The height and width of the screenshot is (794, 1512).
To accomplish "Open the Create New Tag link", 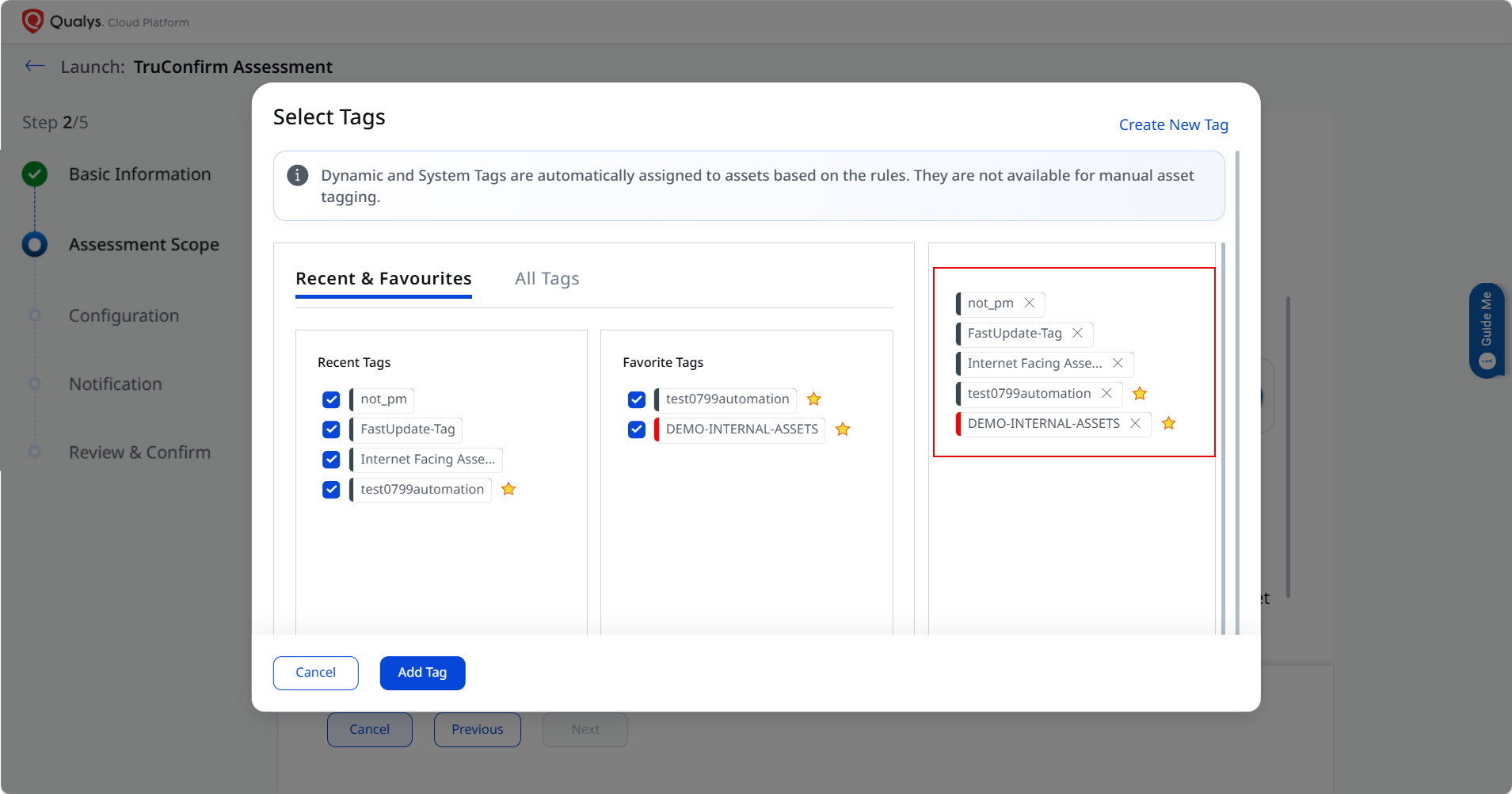I will [x=1173, y=124].
